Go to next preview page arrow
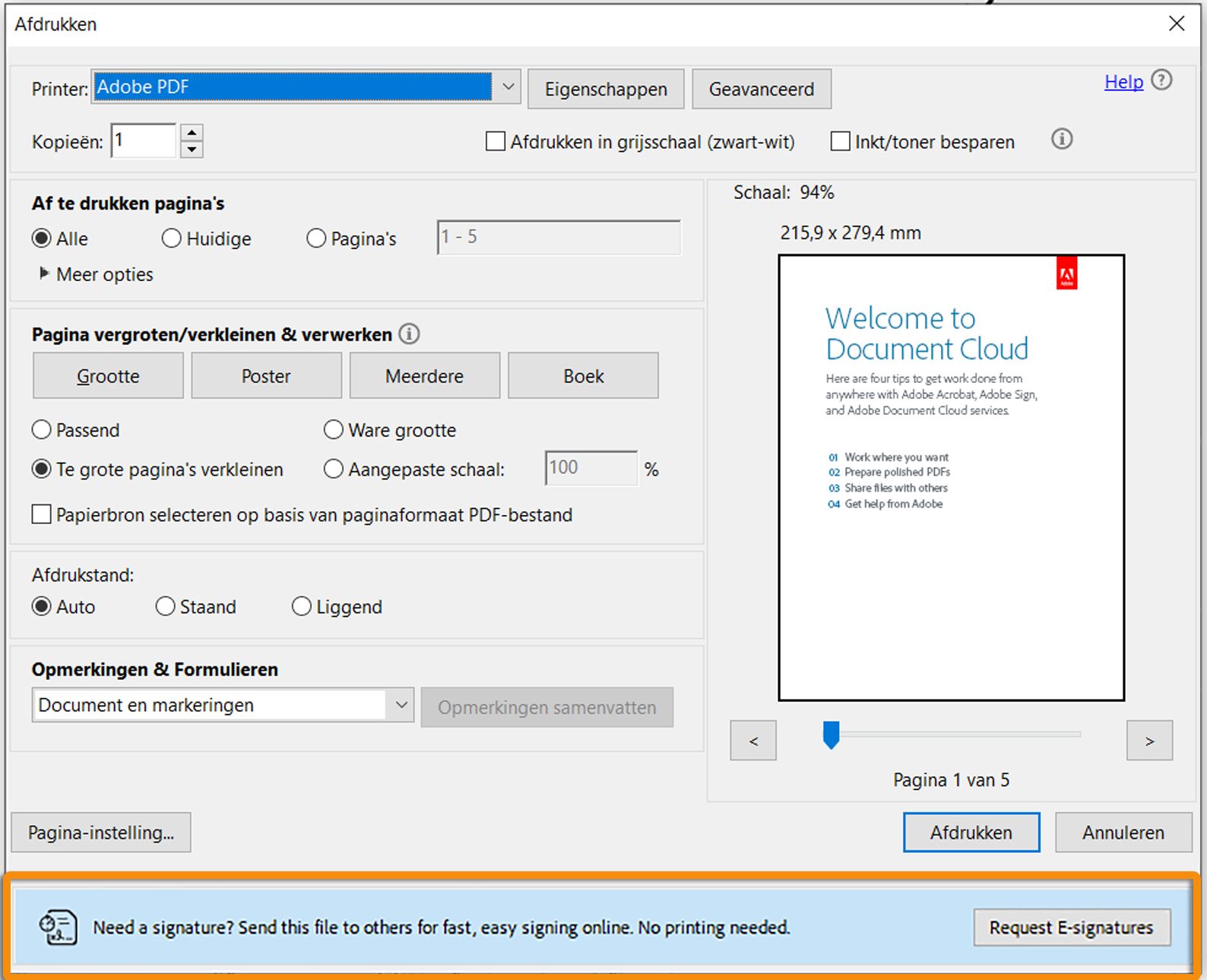The width and height of the screenshot is (1207, 980). (x=1149, y=741)
